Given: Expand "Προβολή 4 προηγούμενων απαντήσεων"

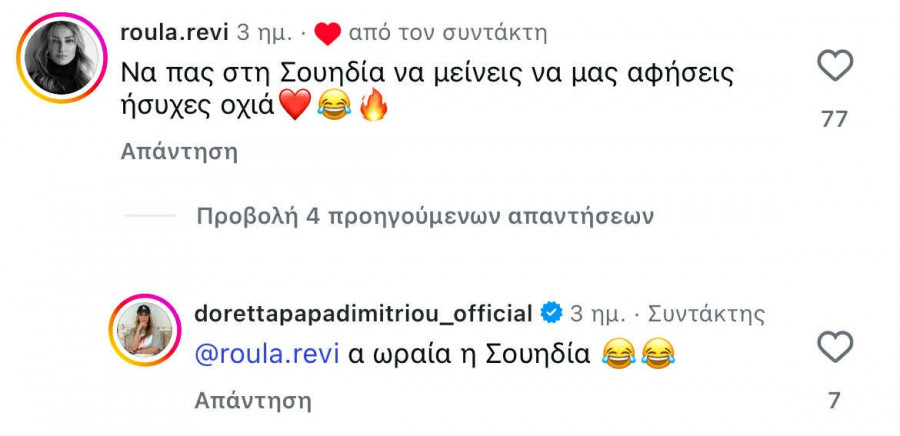Looking at the screenshot, I should point(425,216).
